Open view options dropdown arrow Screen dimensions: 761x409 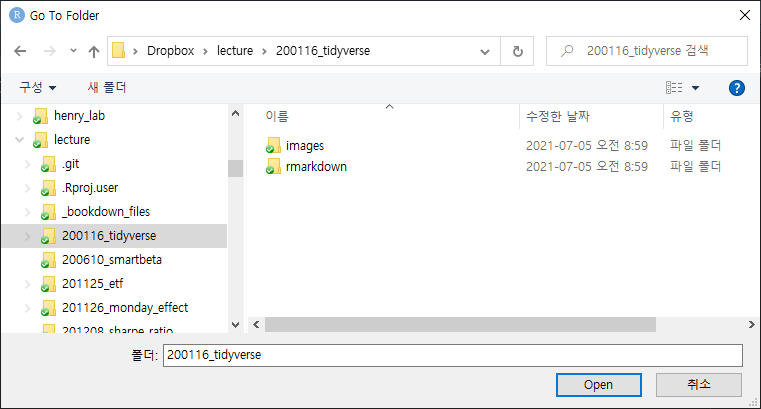tap(695, 88)
